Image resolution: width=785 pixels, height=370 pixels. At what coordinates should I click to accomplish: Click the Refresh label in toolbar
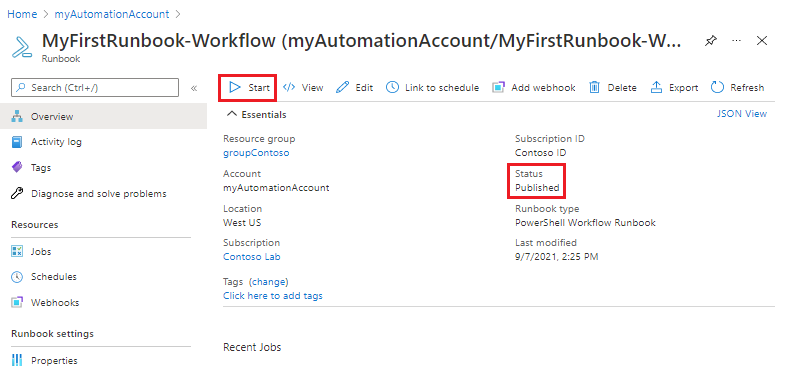[x=747, y=88]
